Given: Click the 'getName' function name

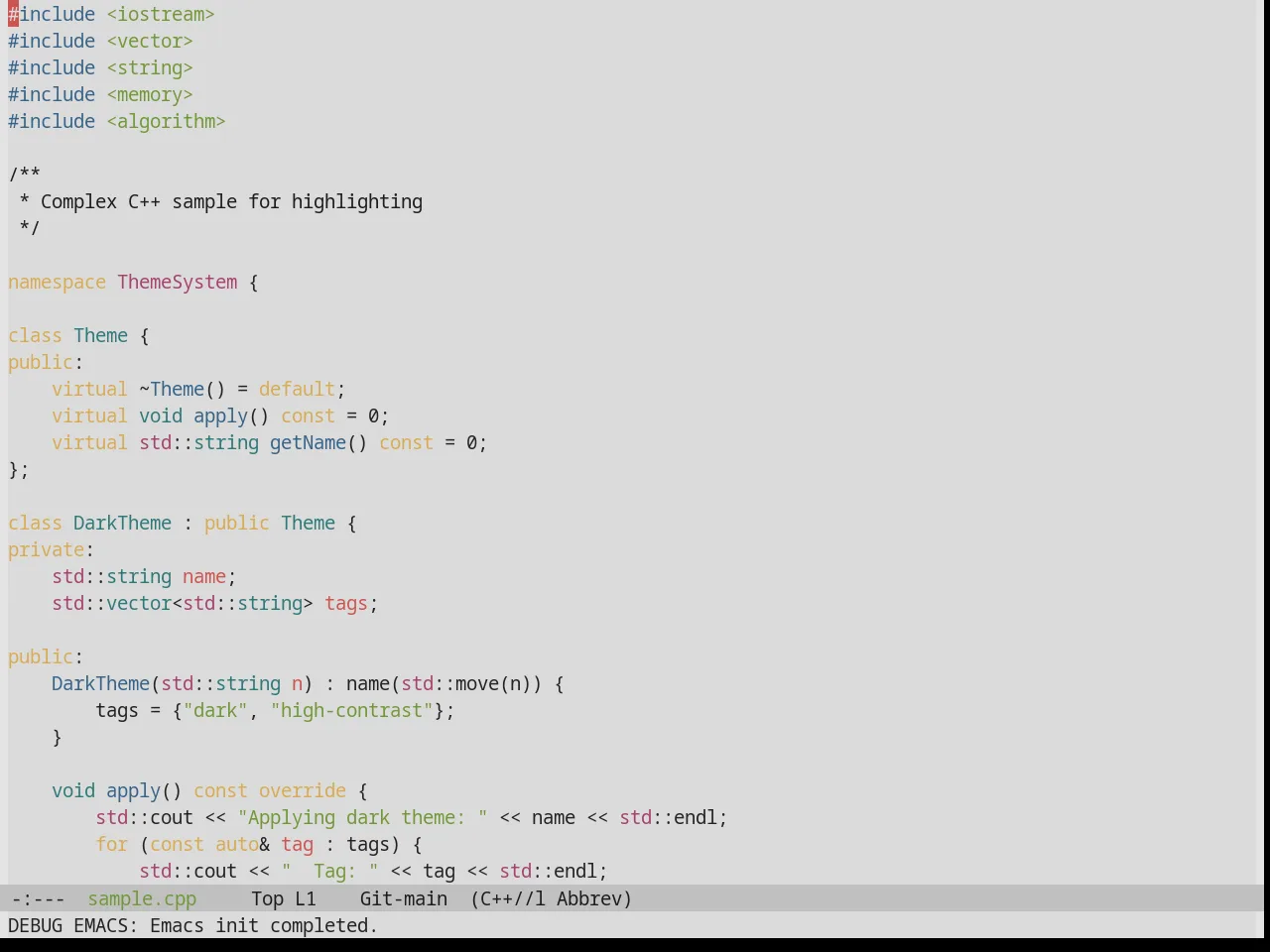Looking at the screenshot, I should [308, 442].
